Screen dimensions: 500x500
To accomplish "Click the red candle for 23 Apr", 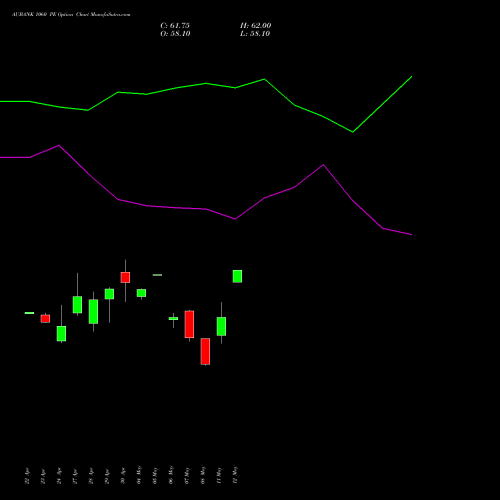I will pyautogui.click(x=45, y=318).
